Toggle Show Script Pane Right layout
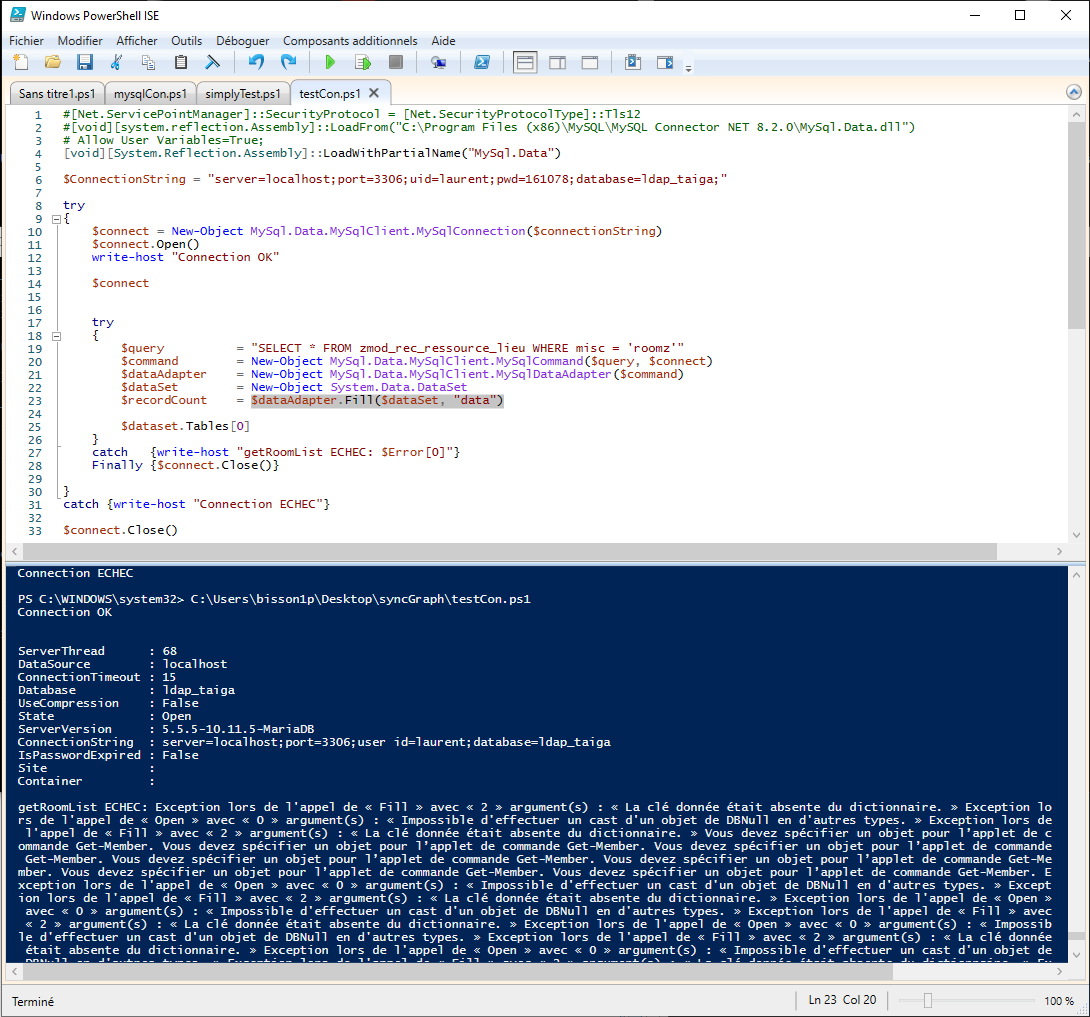1090x1017 pixels. tap(557, 63)
